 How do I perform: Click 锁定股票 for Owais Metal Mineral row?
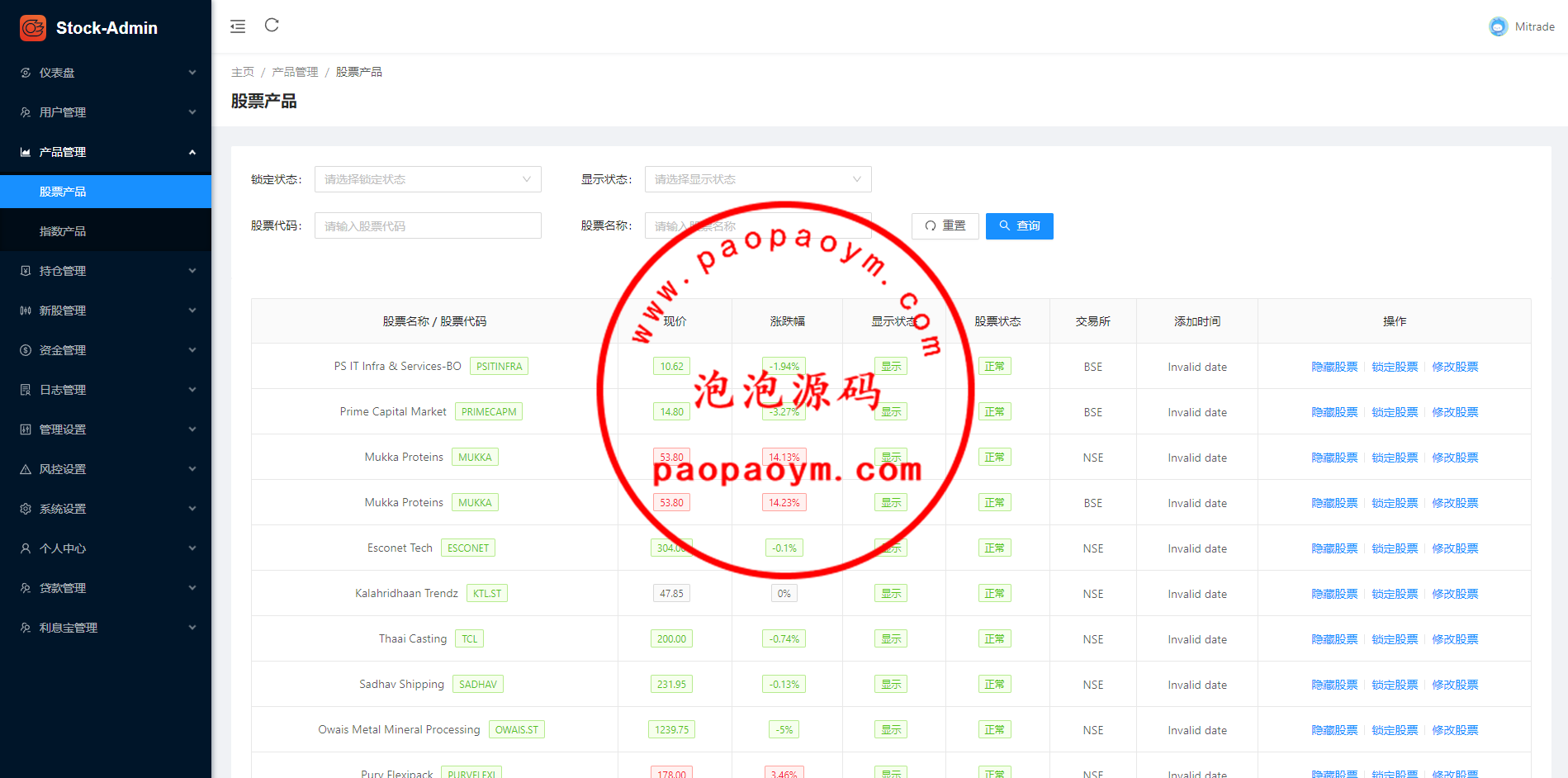coord(1395,730)
